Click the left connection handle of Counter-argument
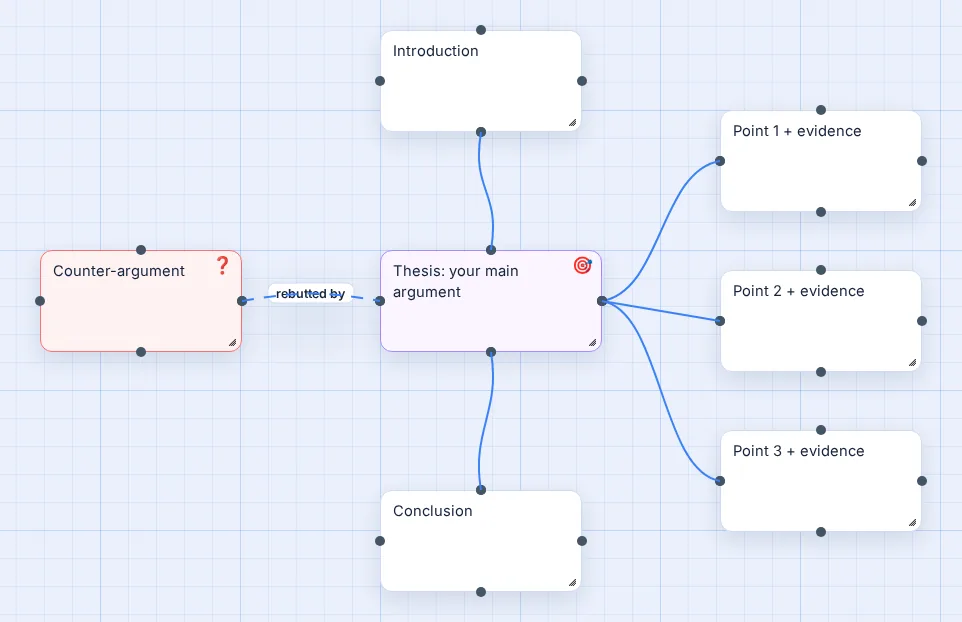Image resolution: width=962 pixels, height=622 pixels. tap(40, 301)
